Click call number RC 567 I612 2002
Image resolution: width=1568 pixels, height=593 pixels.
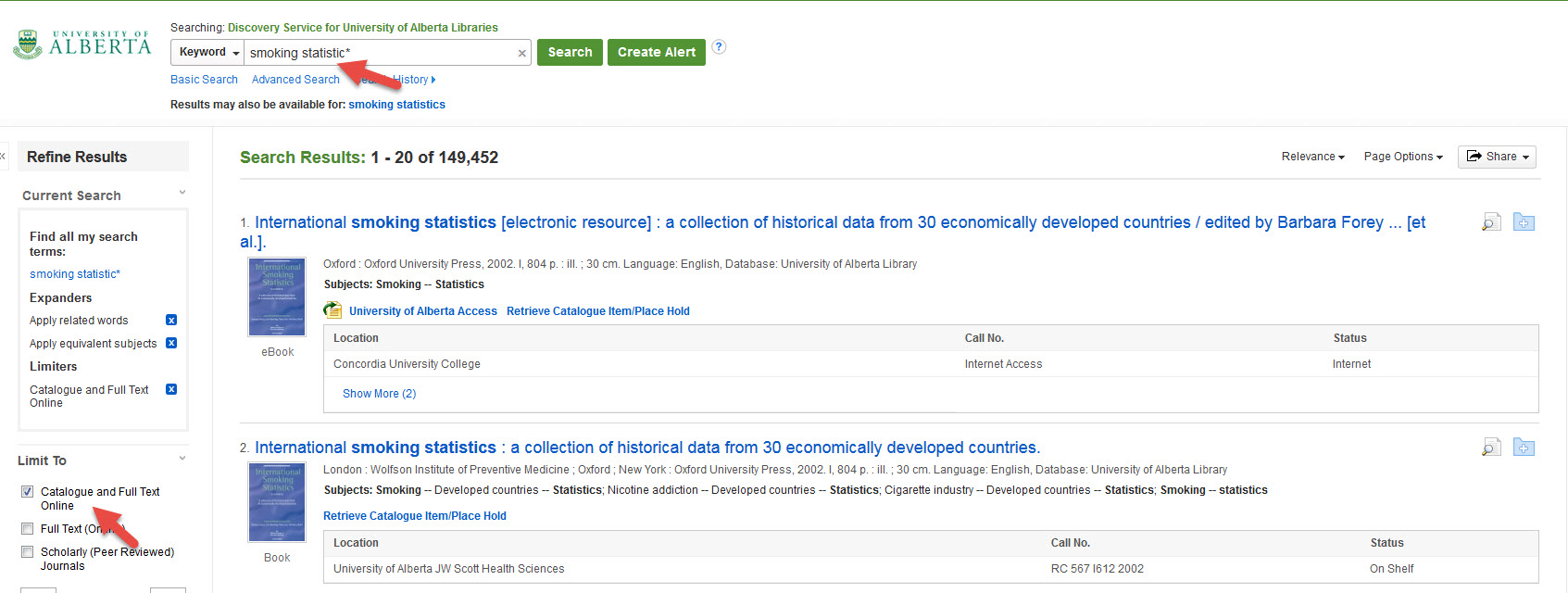[1098, 569]
